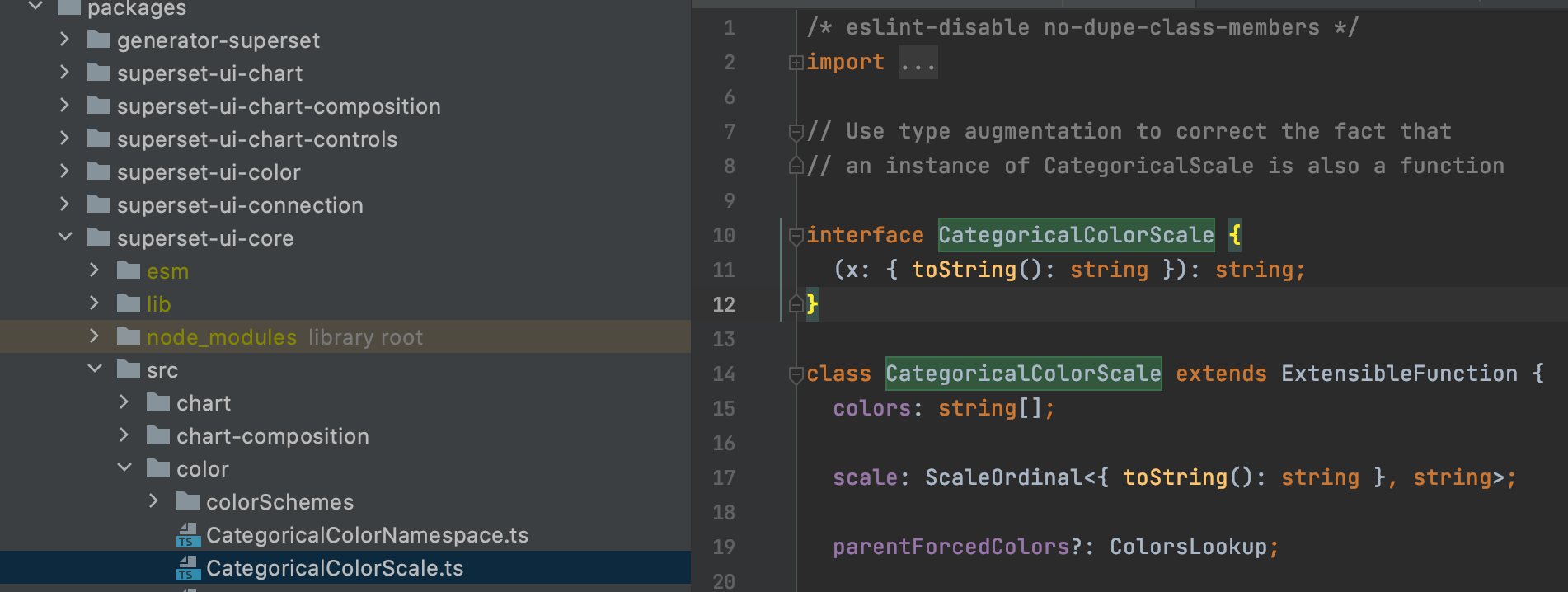This screenshot has height=592, width=1568.
Task: Click superset-ui-chart-composition folder icon
Action: (99, 105)
